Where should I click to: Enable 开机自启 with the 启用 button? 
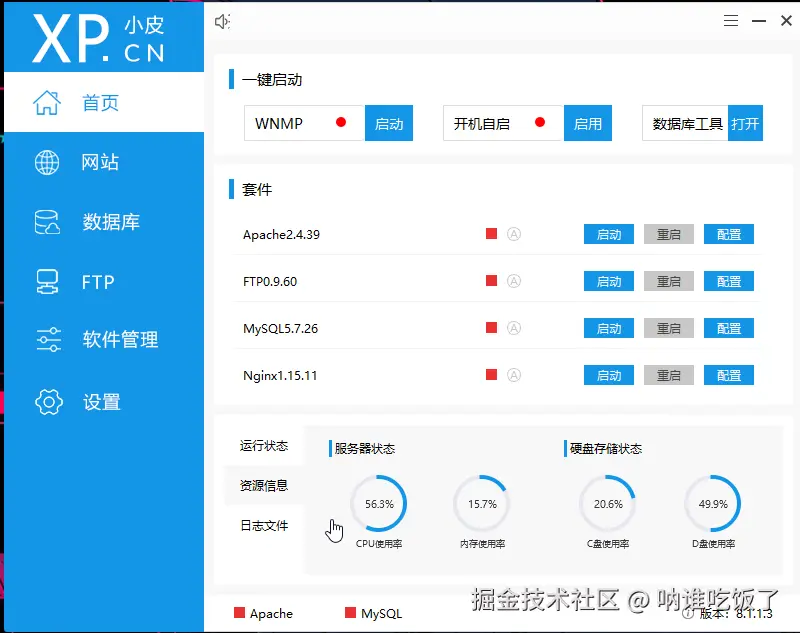[x=588, y=123]
